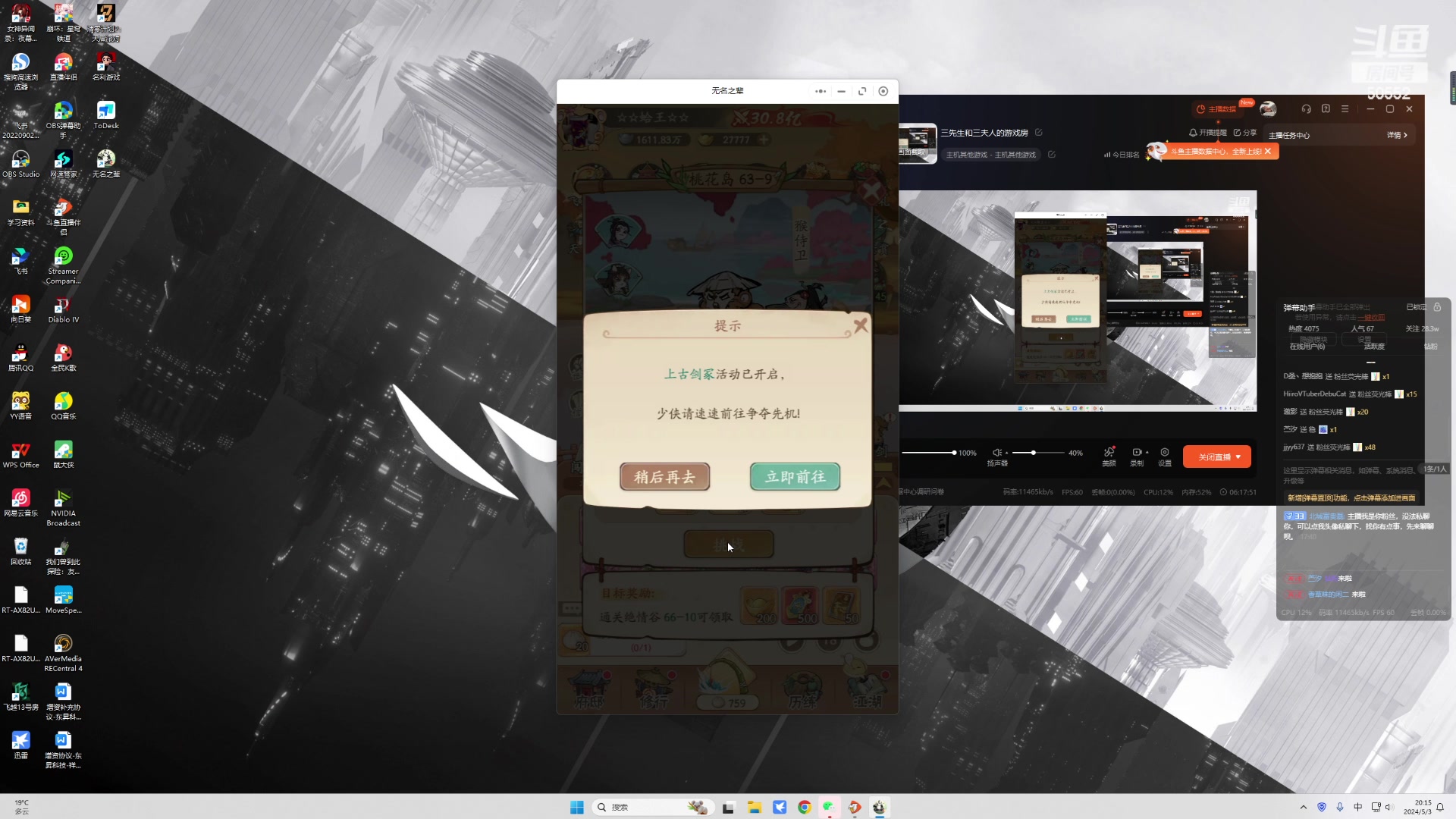Image resolution: width=1456 pixels, height=819 pixels.
Task: Open AVerMedia RECentral 4 shortcut
Action: click(x=64, y=654)
